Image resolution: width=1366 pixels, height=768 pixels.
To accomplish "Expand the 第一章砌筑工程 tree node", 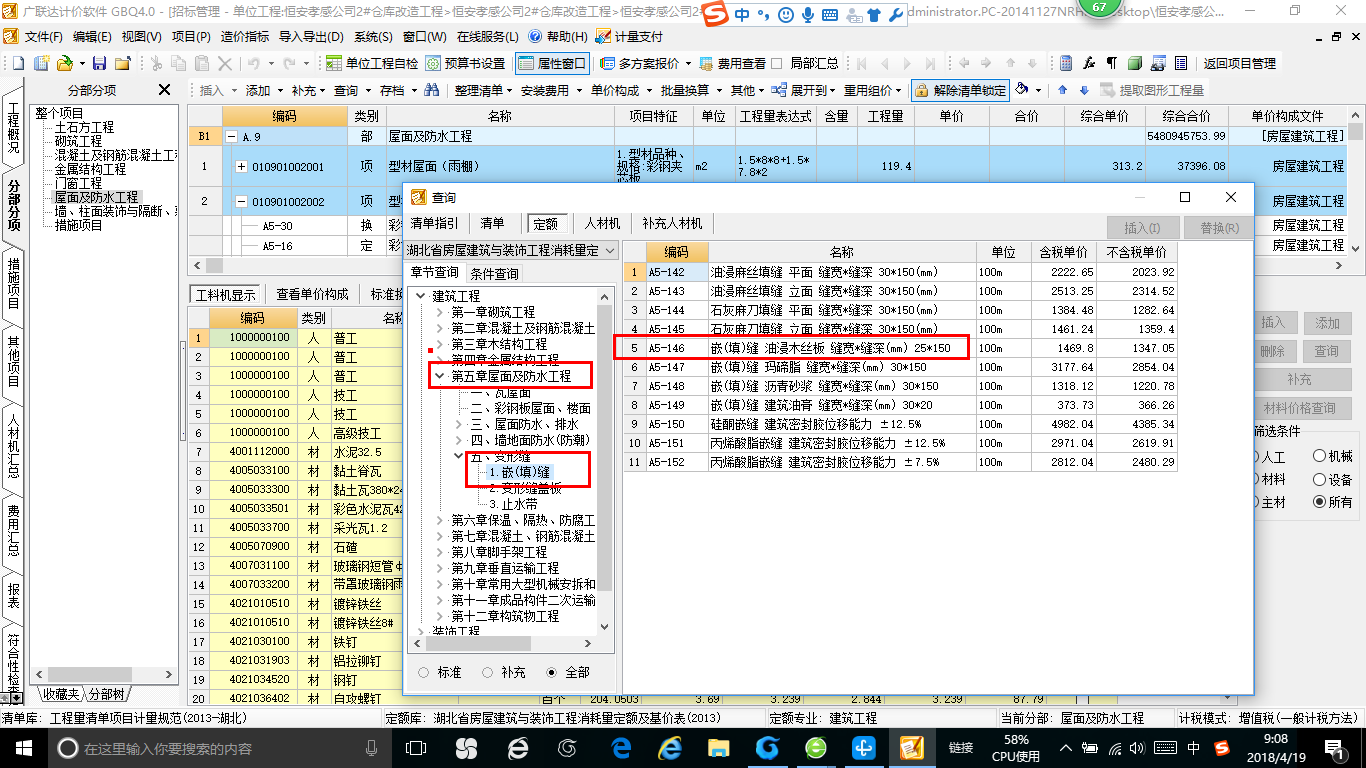I will 438,312.
